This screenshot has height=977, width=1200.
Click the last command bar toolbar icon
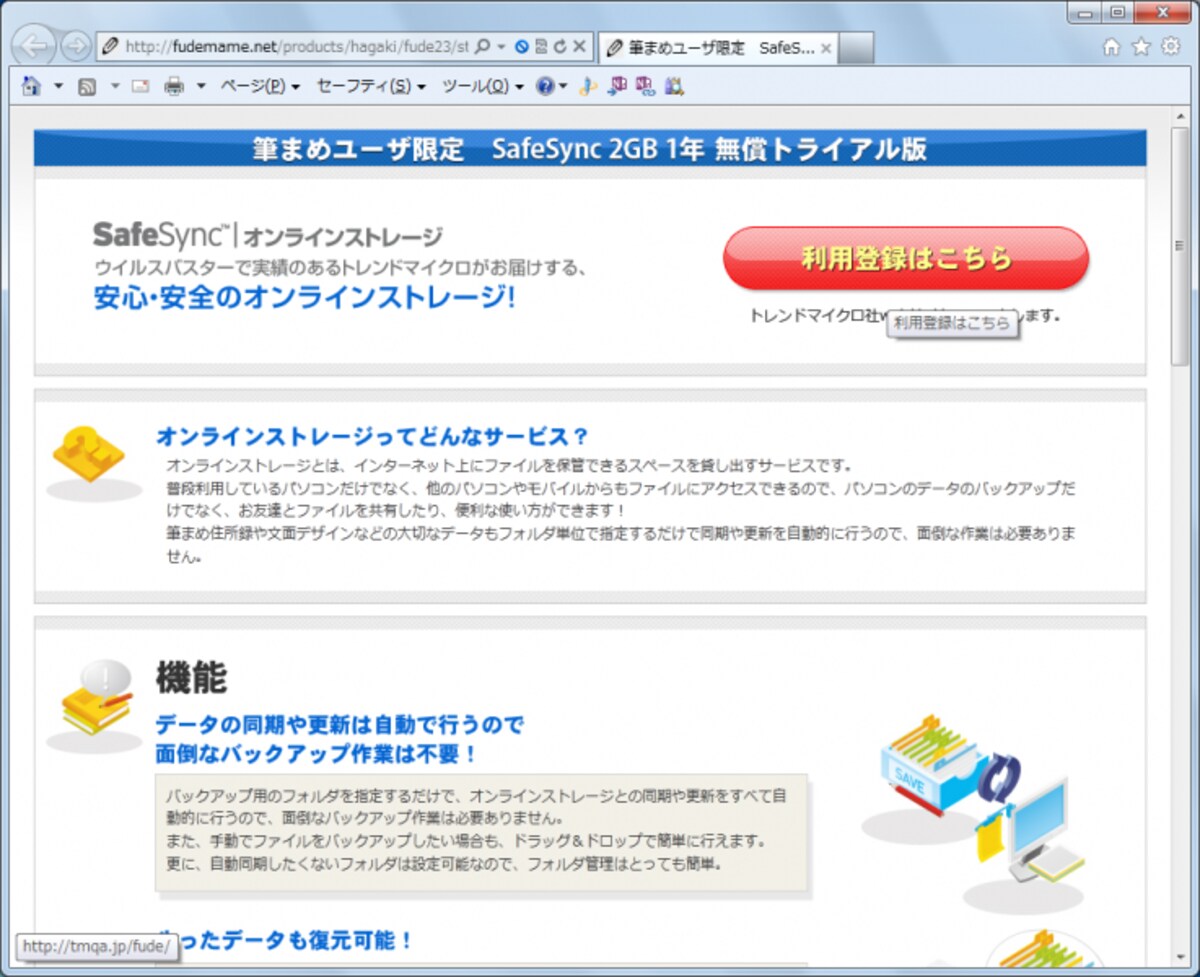[x=674, y=87]
